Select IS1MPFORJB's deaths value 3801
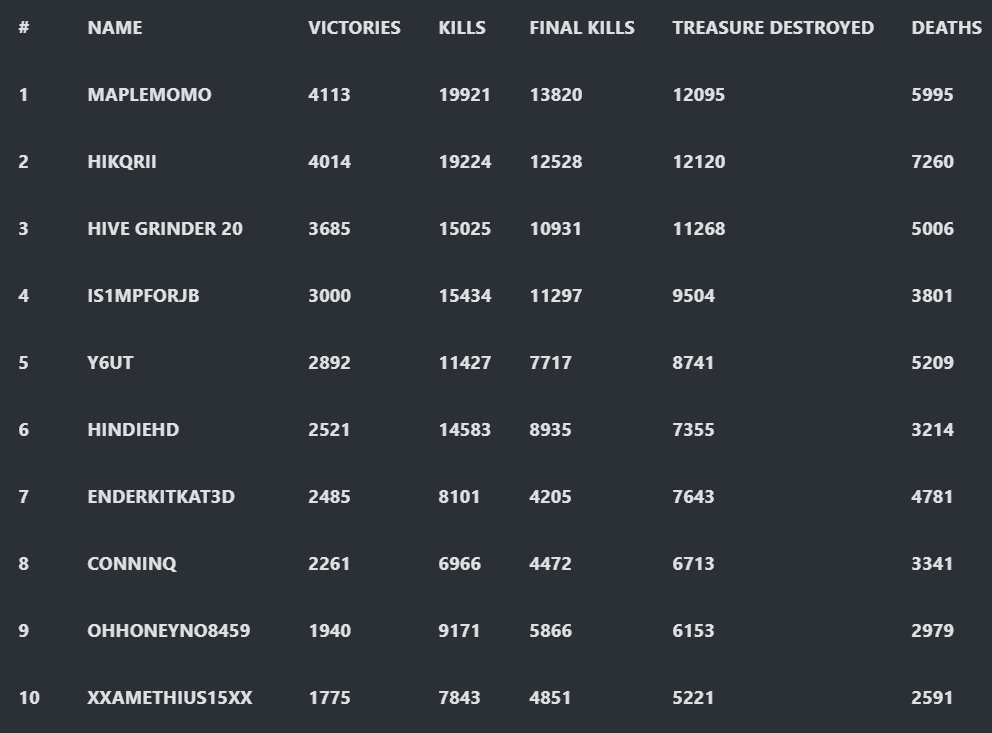This screenshot has height=733, width=992. (x=932, y=296)
